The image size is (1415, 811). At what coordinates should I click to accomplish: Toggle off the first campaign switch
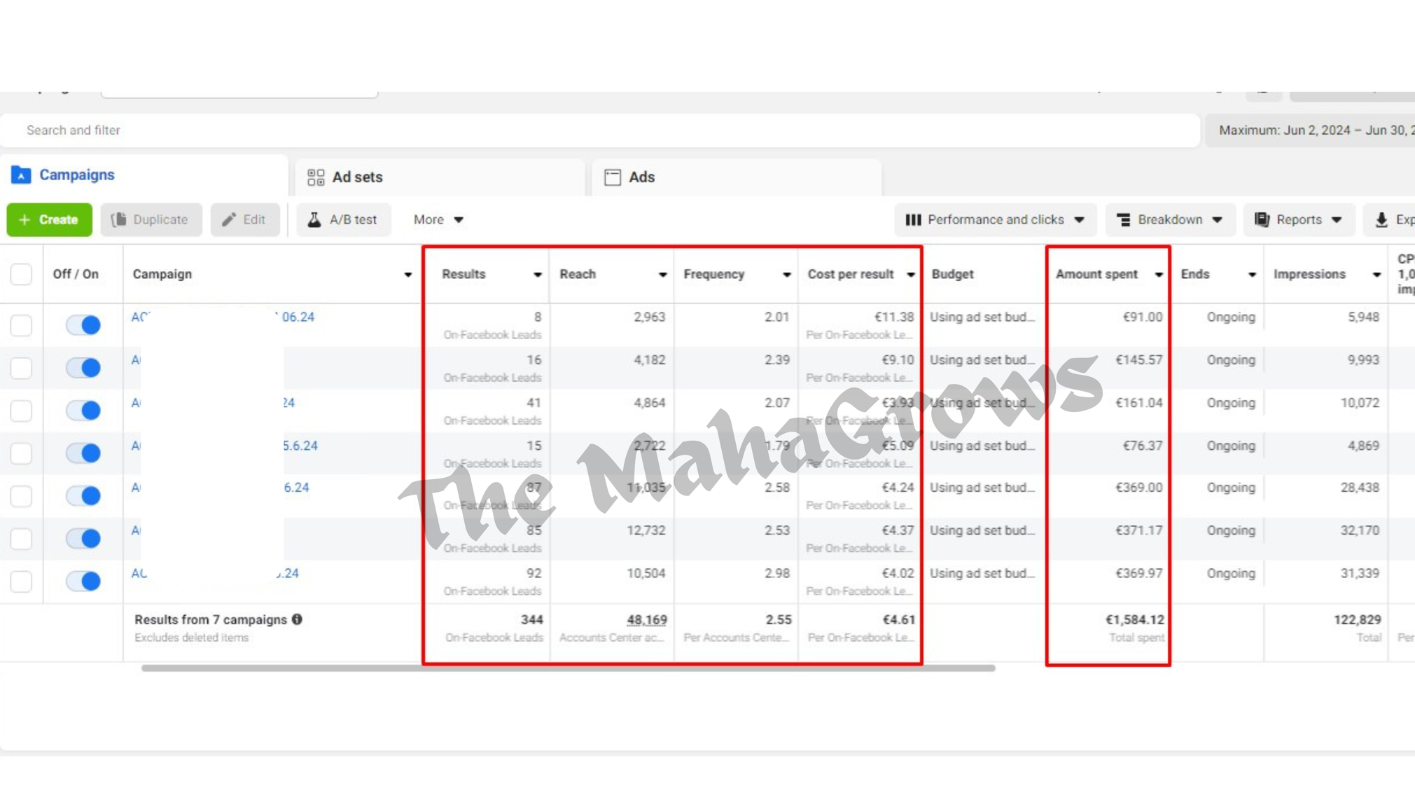pyautogui.click(x=83, y=325)
